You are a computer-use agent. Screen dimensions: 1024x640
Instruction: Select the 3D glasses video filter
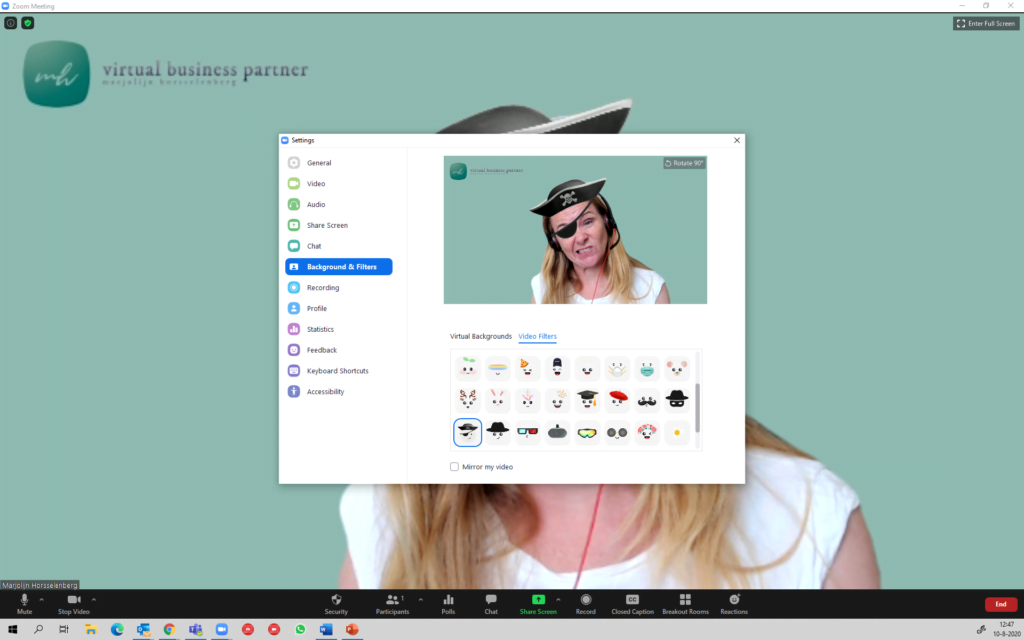click(x=528, y=432)
